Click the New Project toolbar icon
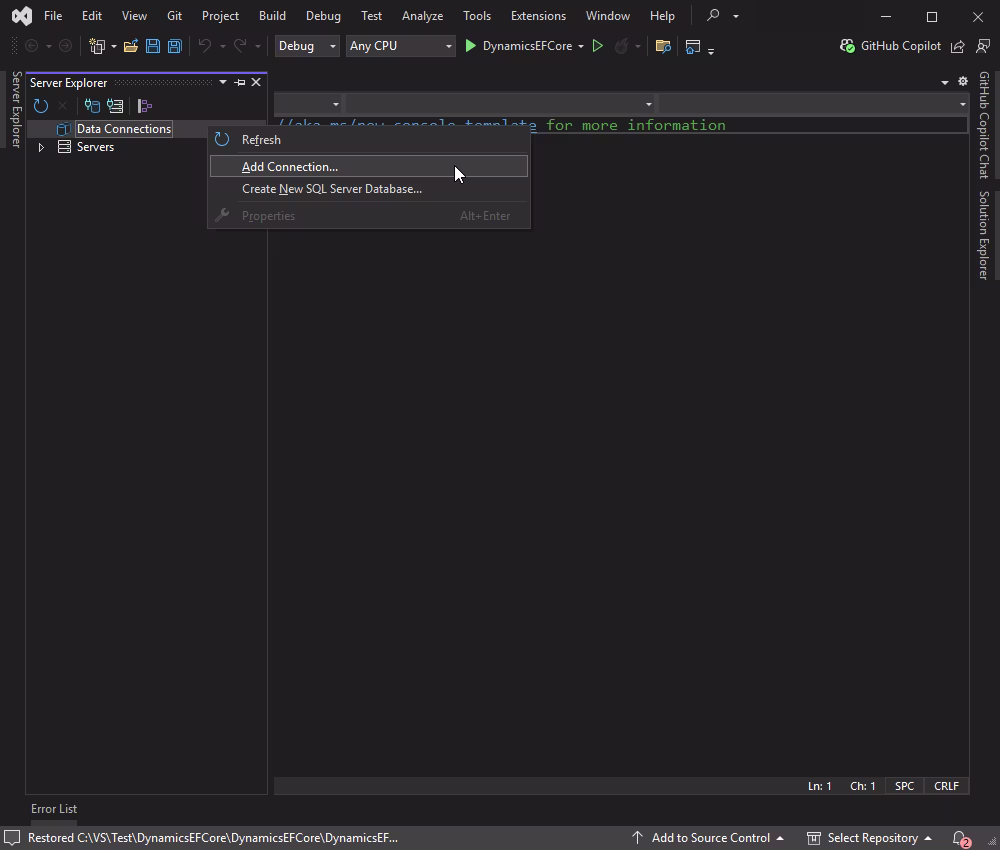Image resolution: width=1000 pixels, height=850 pixels. [x=97, y=46]
